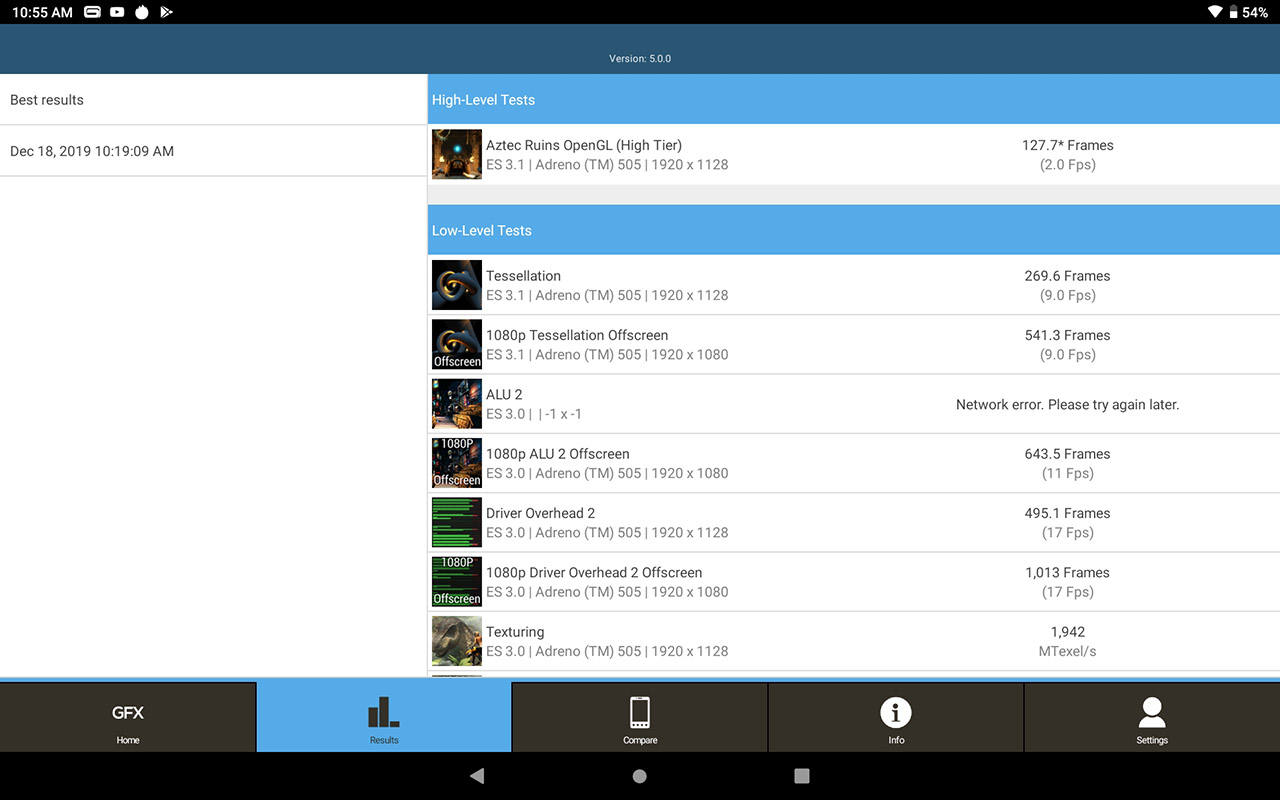Open the 1080p ALU 2 Offscreen title
Screen dimensions: 1280x800
point(558,454)
